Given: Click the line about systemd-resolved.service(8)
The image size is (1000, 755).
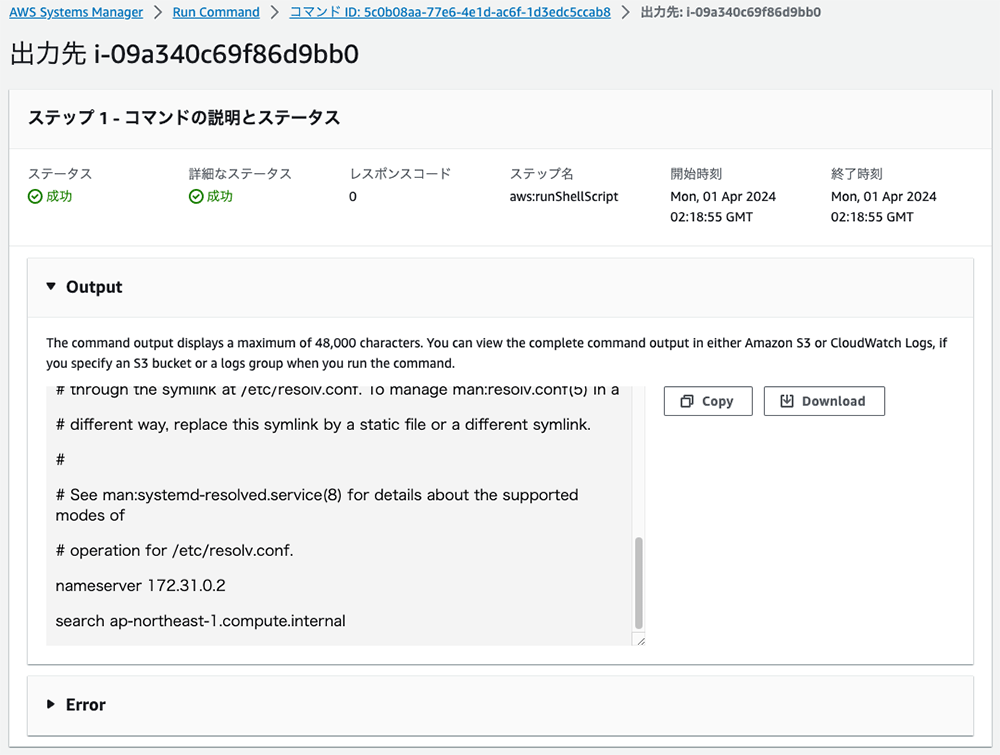Looking at the screenshot, I should (x=317, y=505).
